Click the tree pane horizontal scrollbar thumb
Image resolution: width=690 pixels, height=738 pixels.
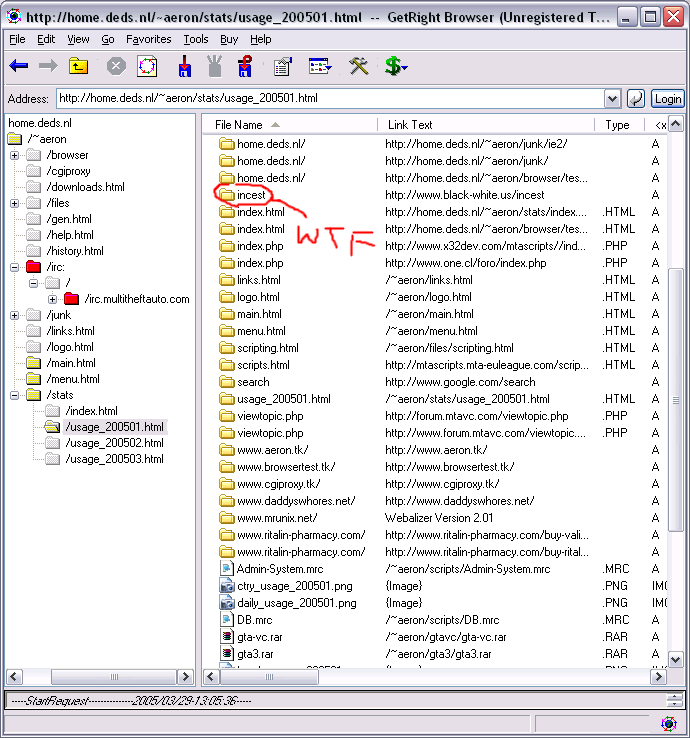pos(114,677)
